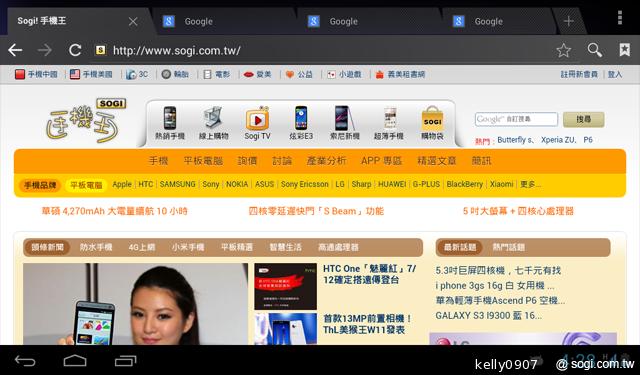Open search with the magnifier icon

coord(594,50)
